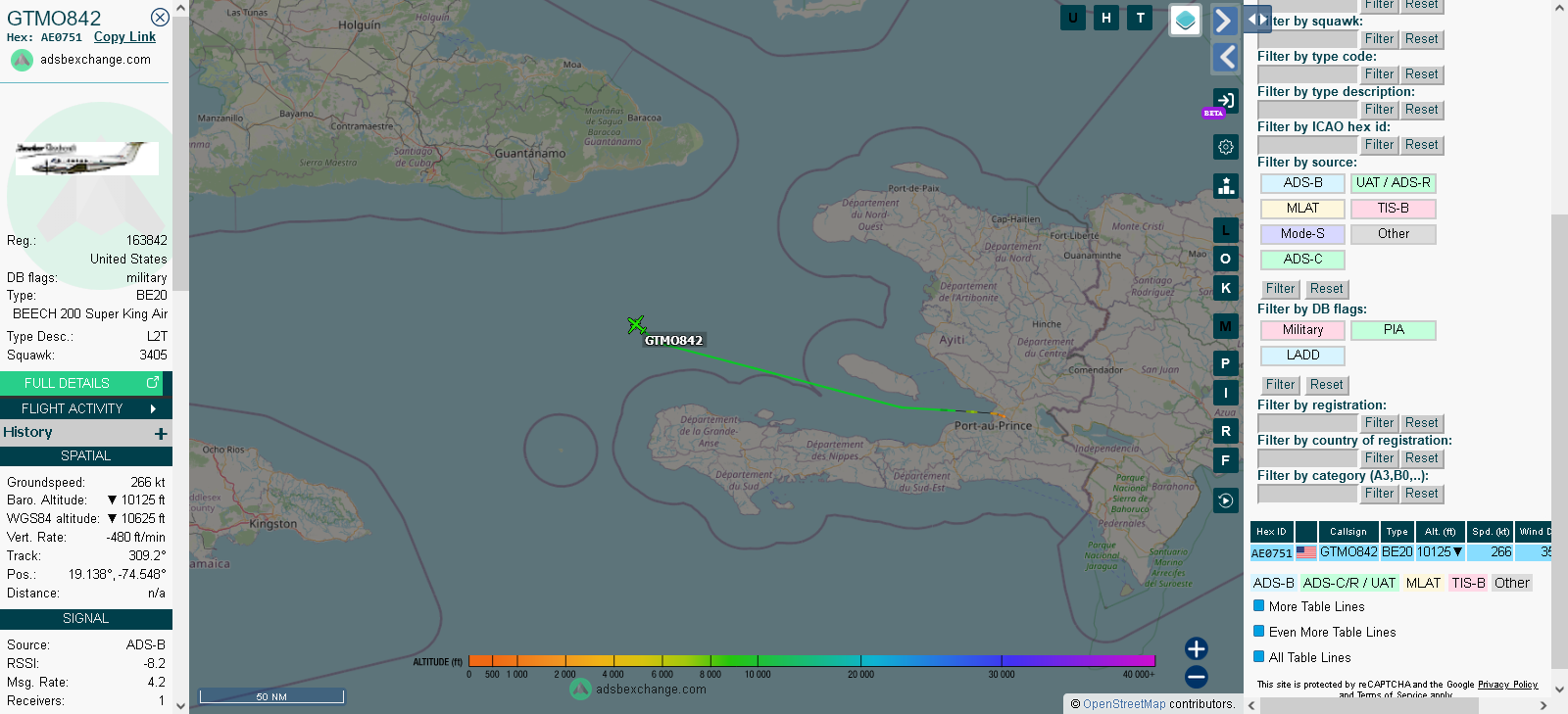
Task: Click the left chevron sidebar arrow
Action: 1226,57
